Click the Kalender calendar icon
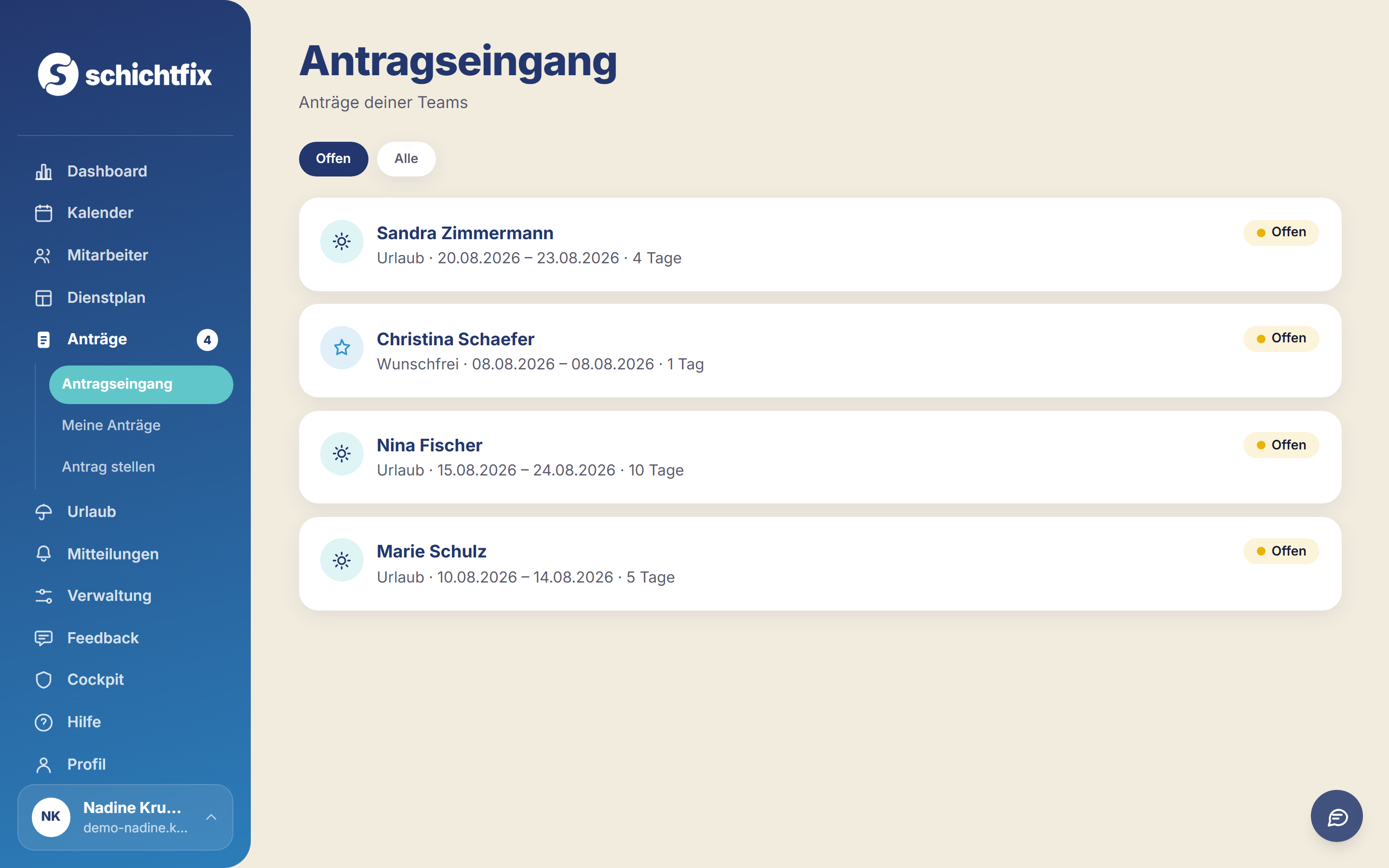The image size is (1389, 868). coord(43,213)
